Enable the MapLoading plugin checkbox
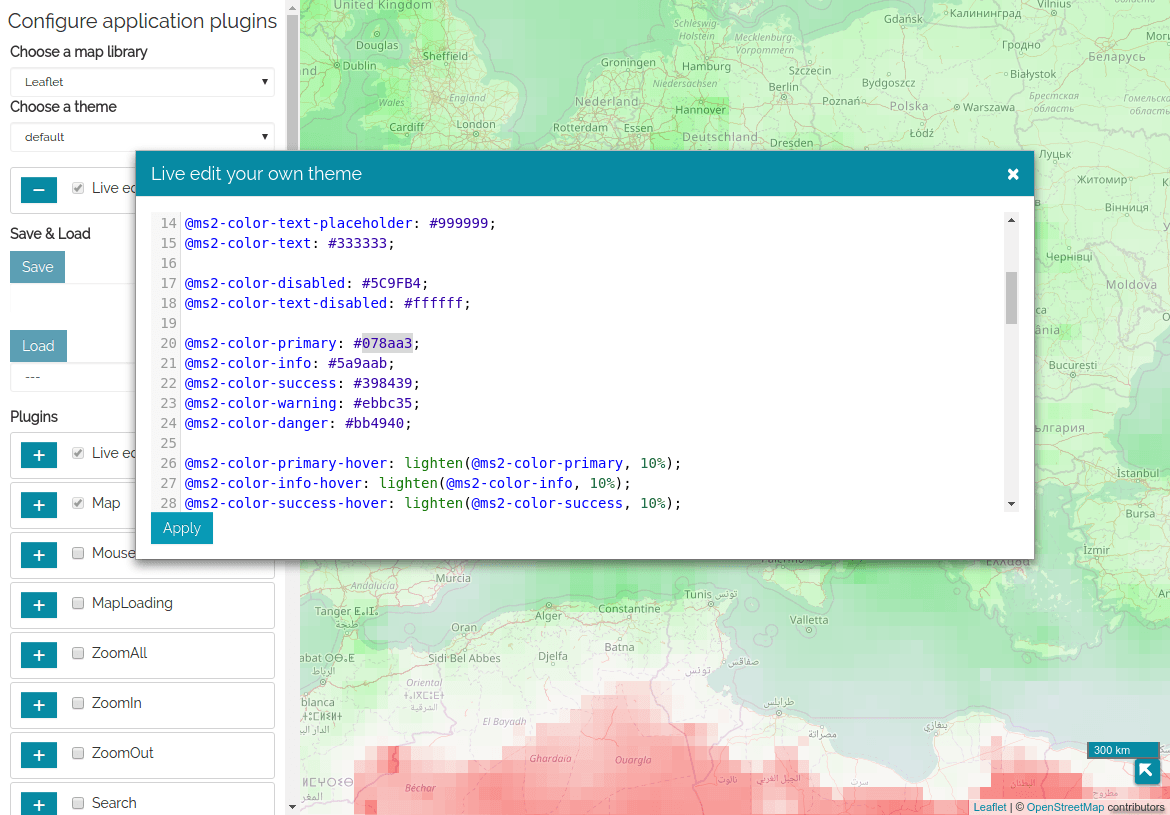Viewport: 1170px width, 815px height. 78,603
